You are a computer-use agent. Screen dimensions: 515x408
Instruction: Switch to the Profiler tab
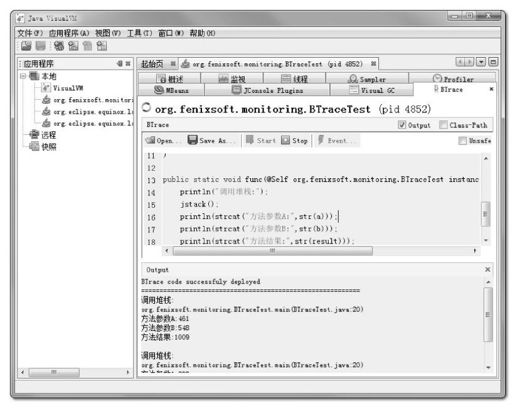point(453,79)
